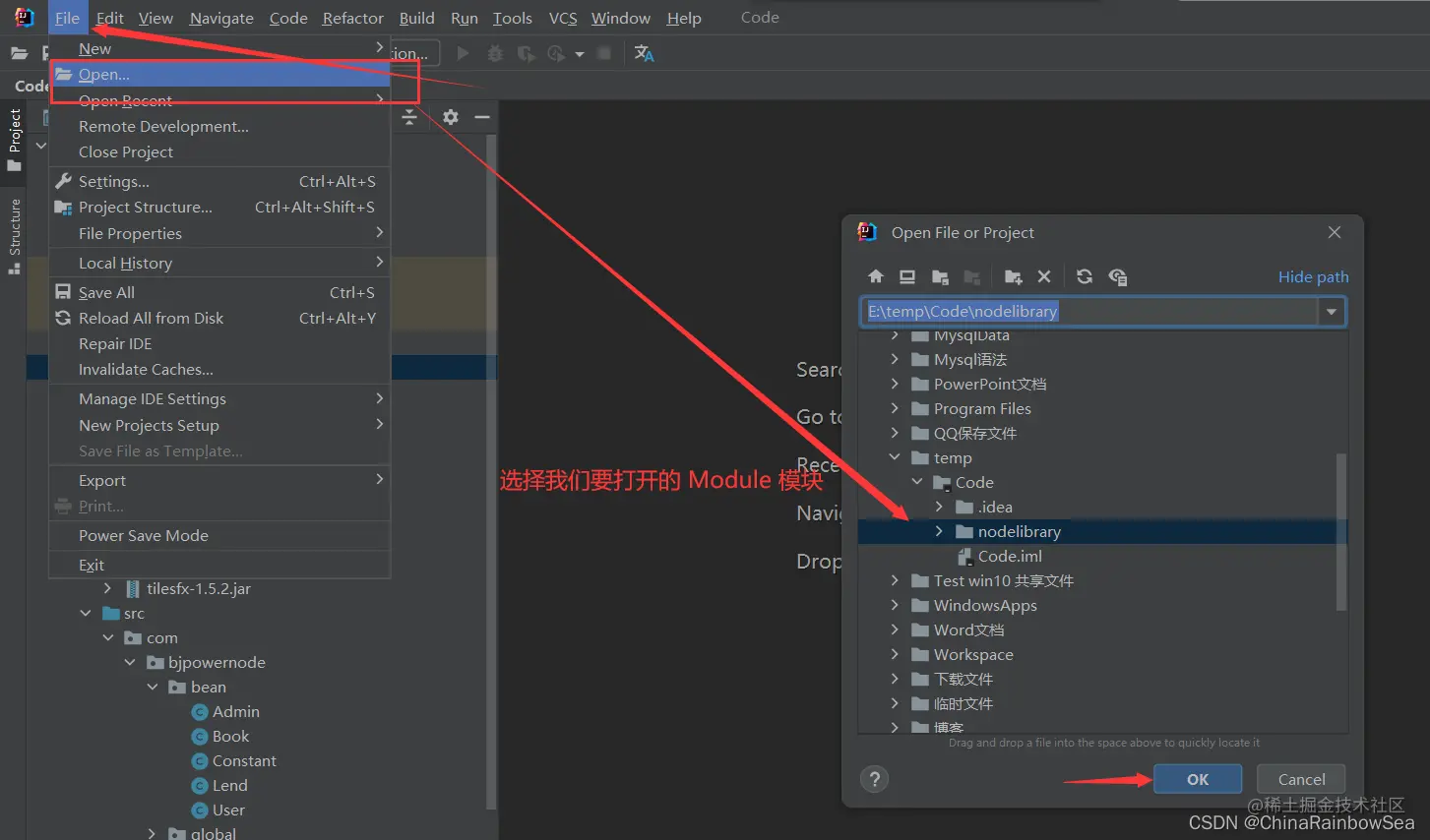1430x840 pixels.
Task: Create a new folder in Open File dialog
Action: 1013,276
